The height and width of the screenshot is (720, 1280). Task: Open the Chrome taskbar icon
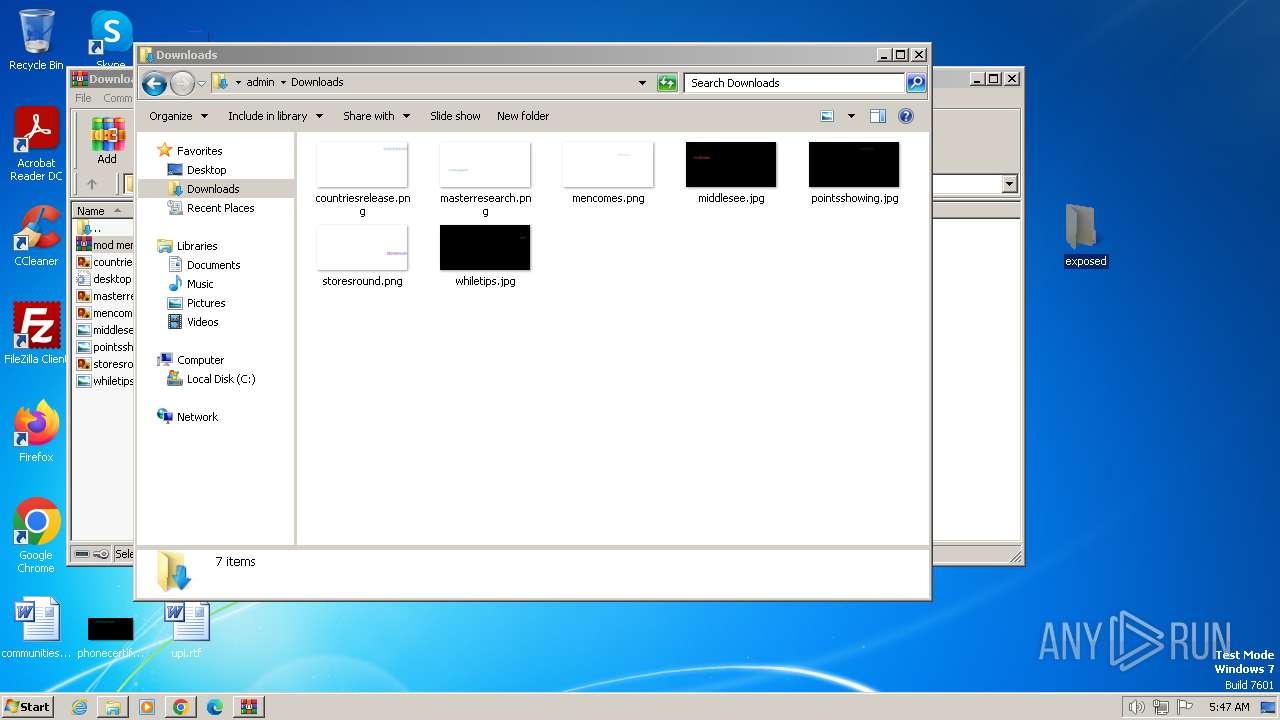[181, 707]
